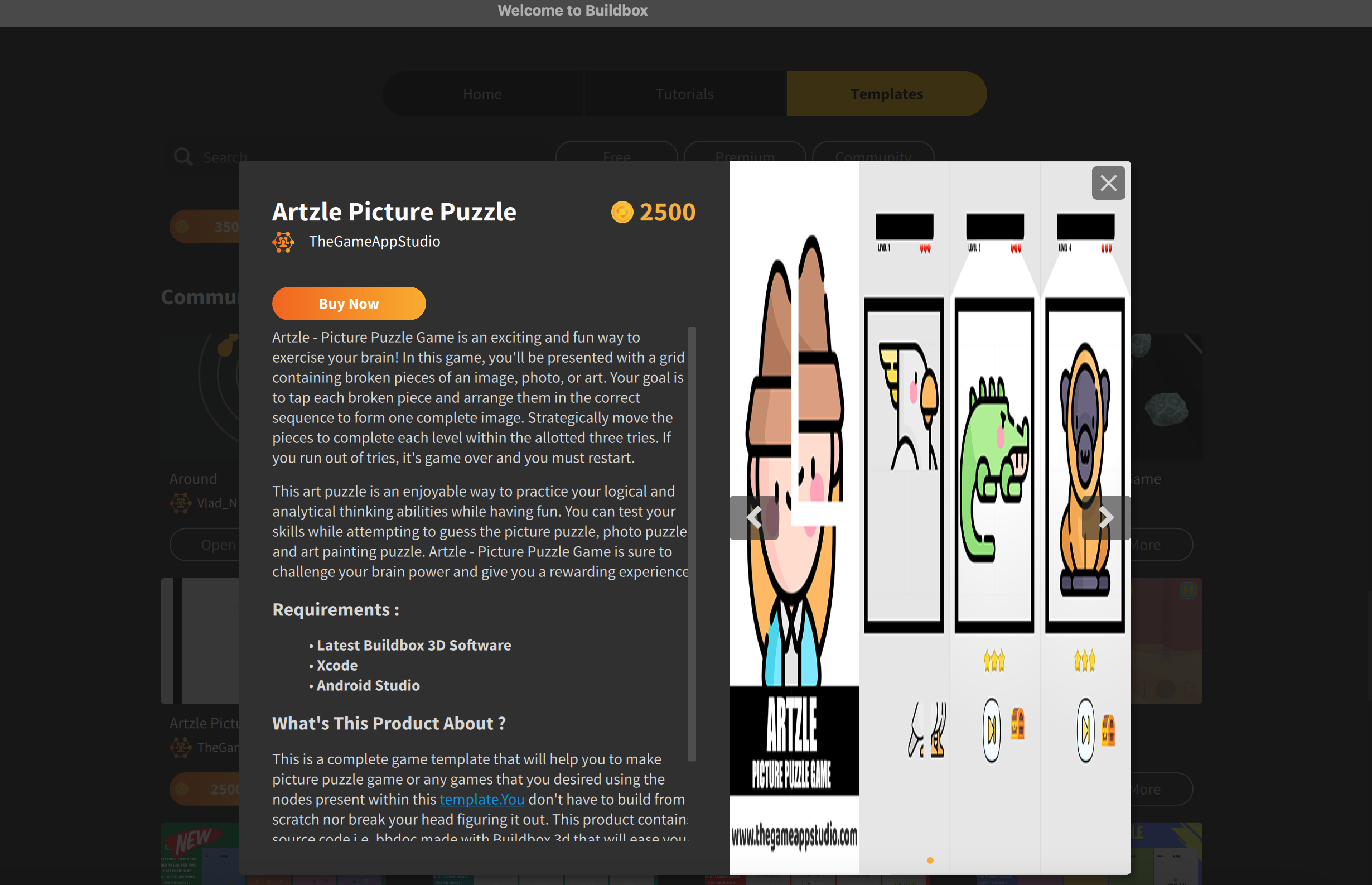This screenshot has width=1372, height=885.
Task: Toggle the Community filter pill
Action: [873, 156]
